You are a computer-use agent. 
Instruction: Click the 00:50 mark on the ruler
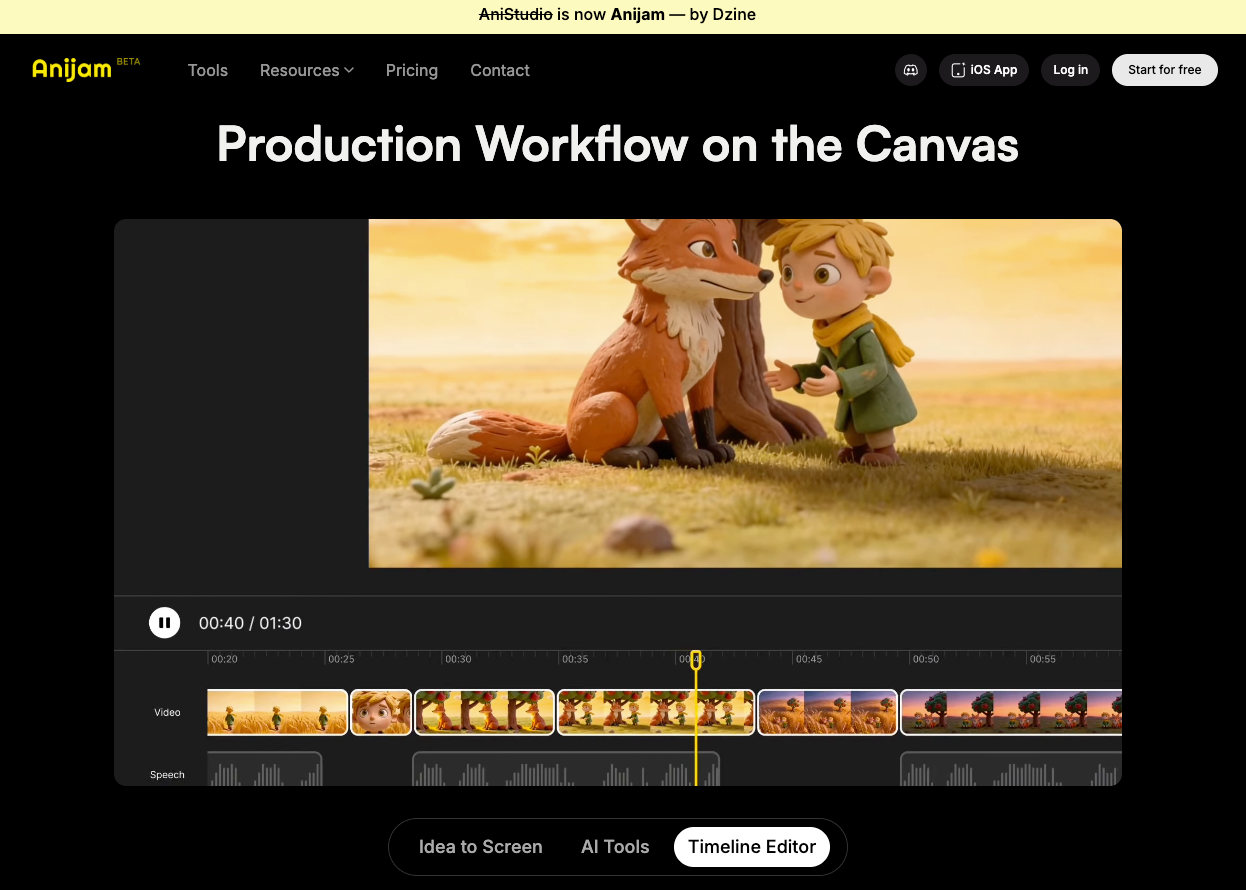[x=925, y=659]
